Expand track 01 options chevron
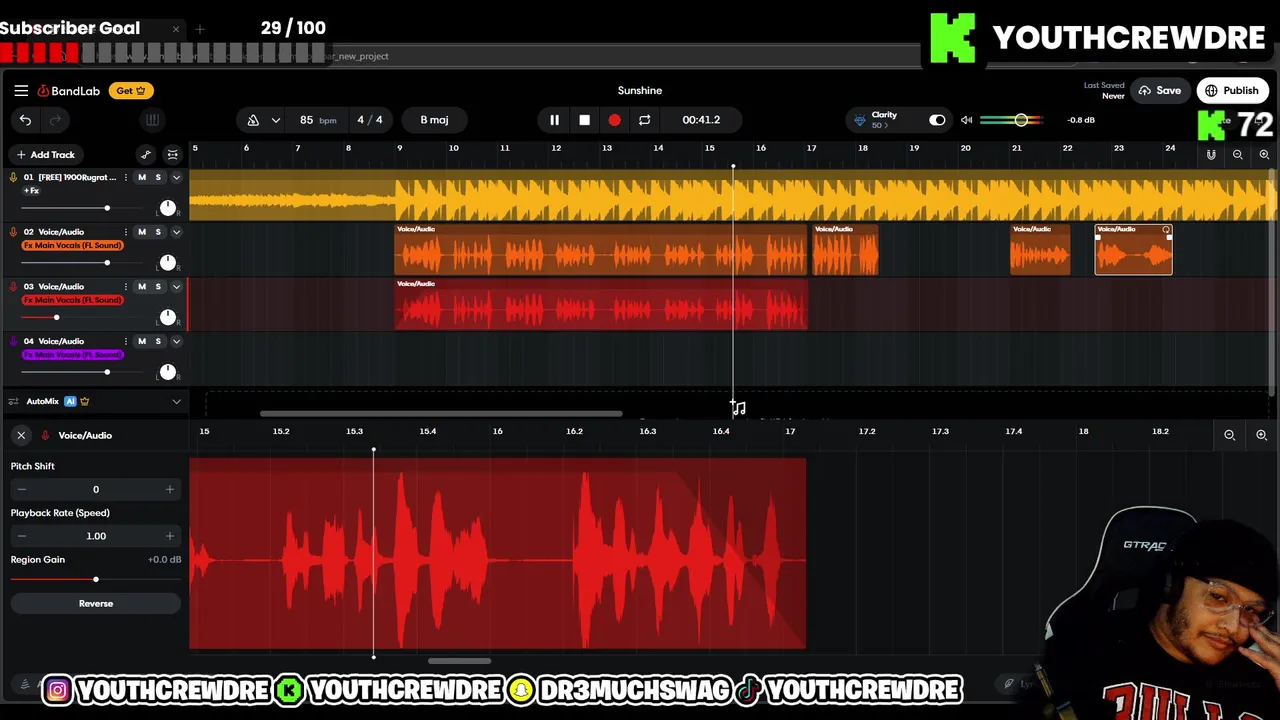Screen dimensions: 1280x720 (176, 178)
